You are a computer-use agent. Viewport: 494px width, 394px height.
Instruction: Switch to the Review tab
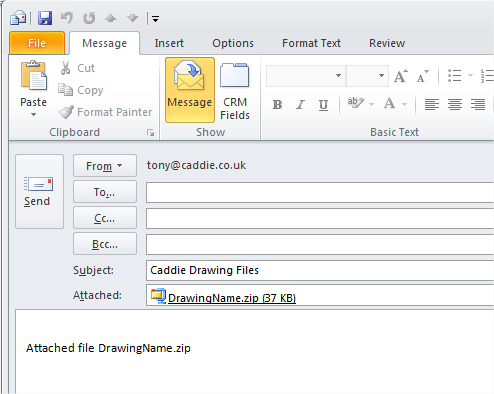point(387,43)
